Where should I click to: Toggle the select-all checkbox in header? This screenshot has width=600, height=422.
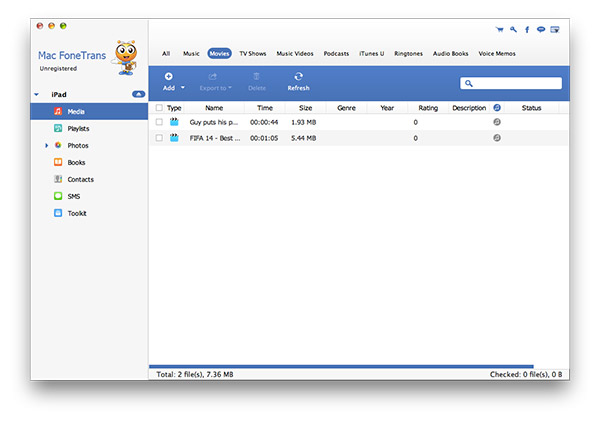tap(159, 107)
